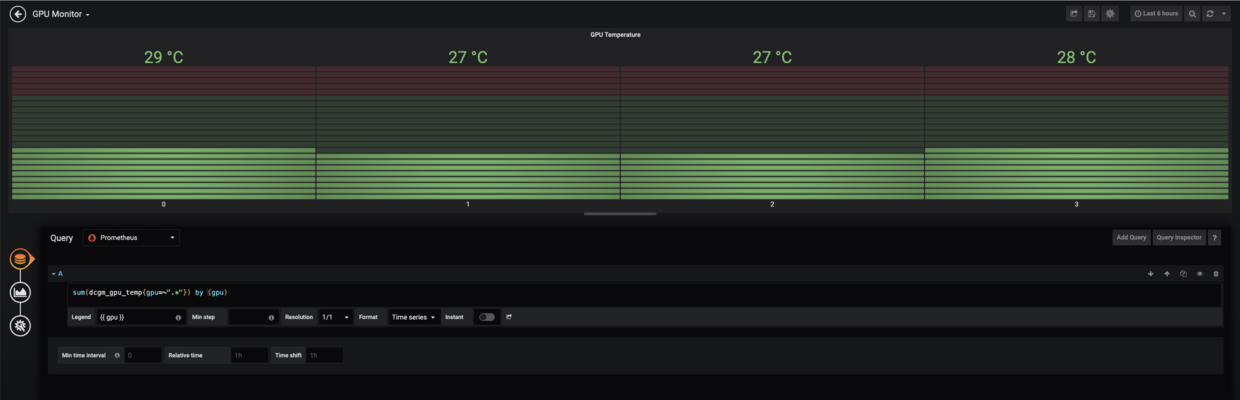The image size is (1240, 400).
Task: Zoom out the time range
Action: click(x=1192, y=14)
